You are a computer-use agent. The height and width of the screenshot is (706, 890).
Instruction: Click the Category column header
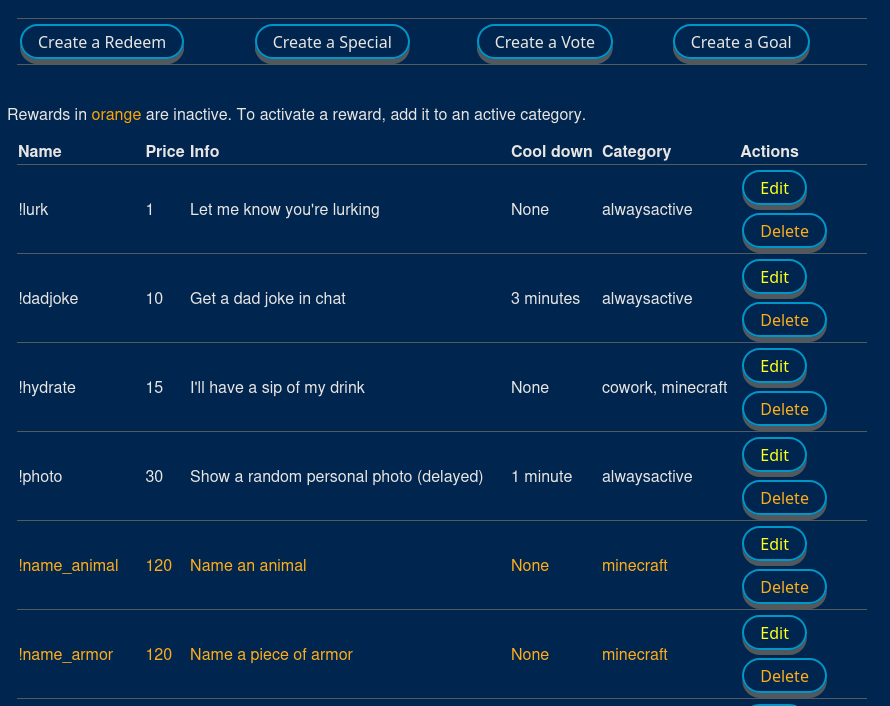(636, 151)
